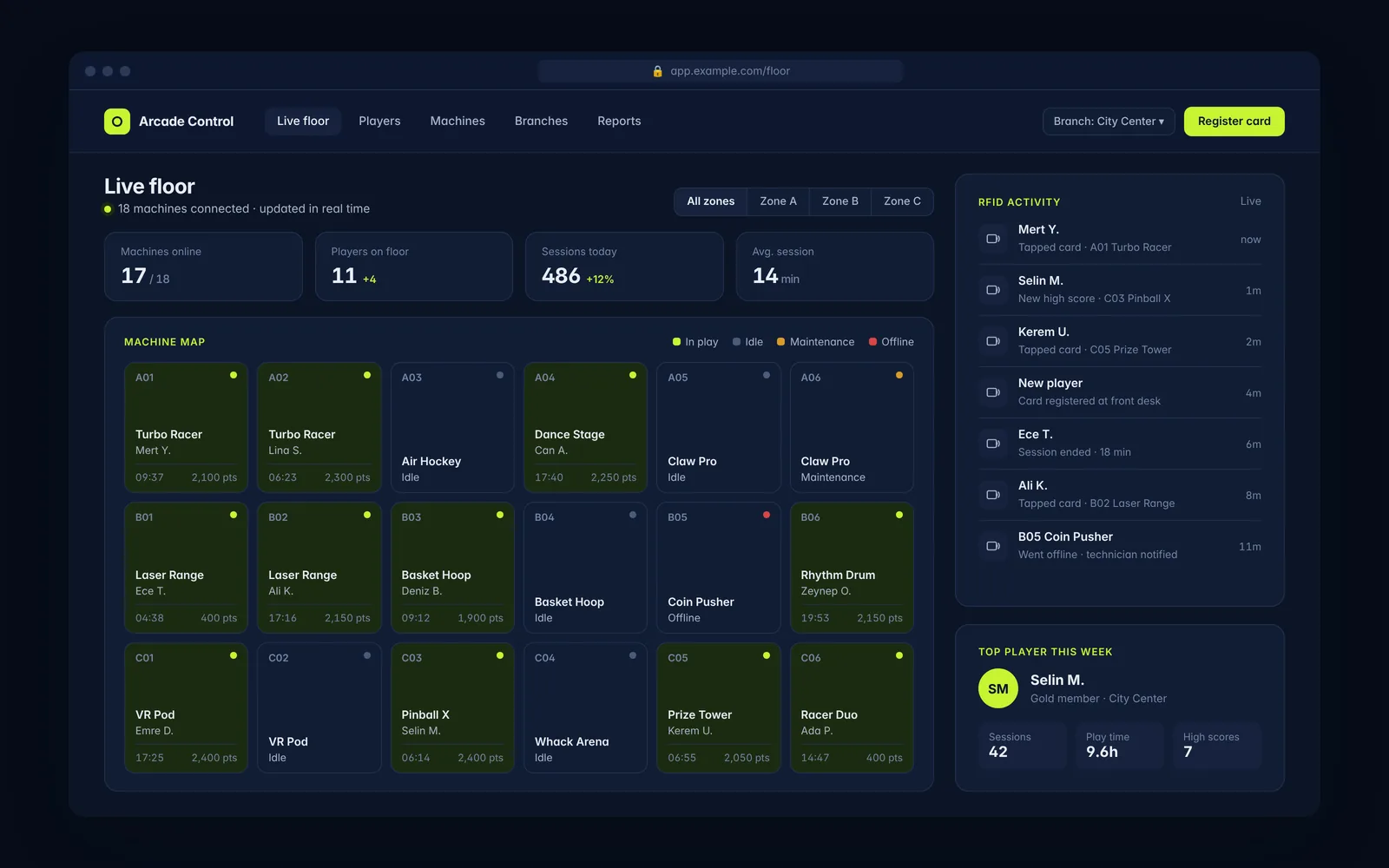This screenshot has width=1389, height=868.
Task: Click the green connection dot under Live floor
Action: pyautogui.click(x=108, y=209)
